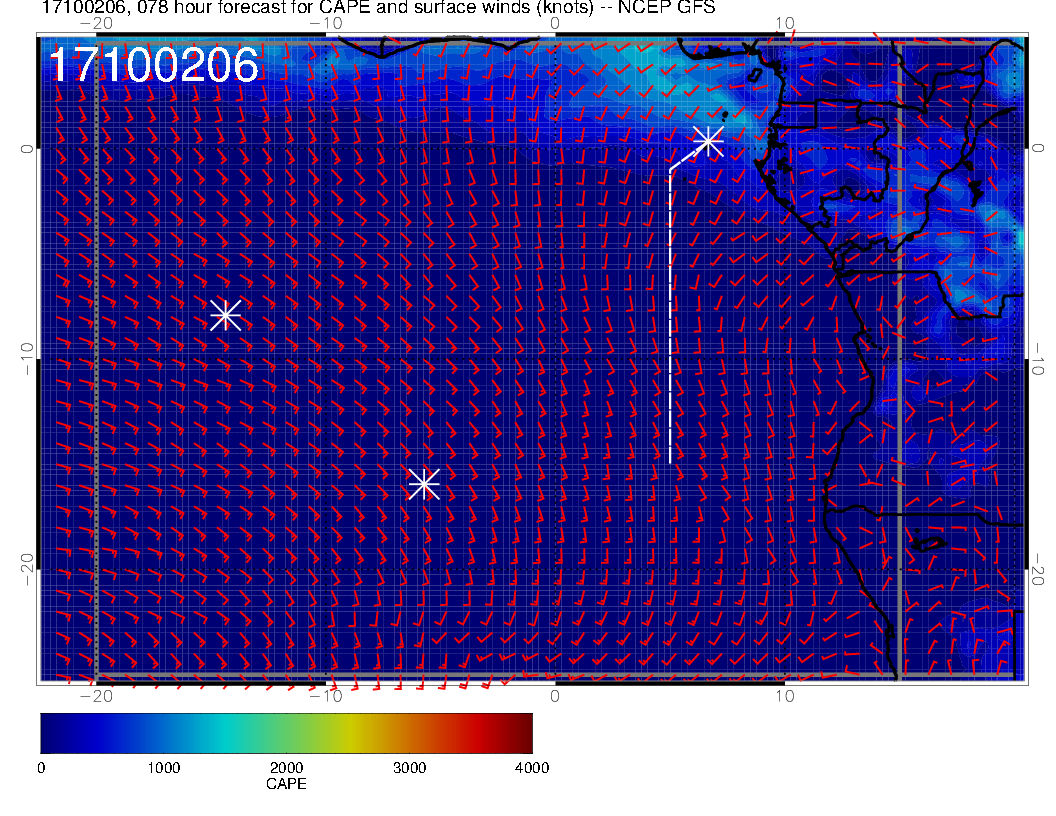
Task: Click the large white 17100206 timestamp label
Action: (x=154, y=66)
